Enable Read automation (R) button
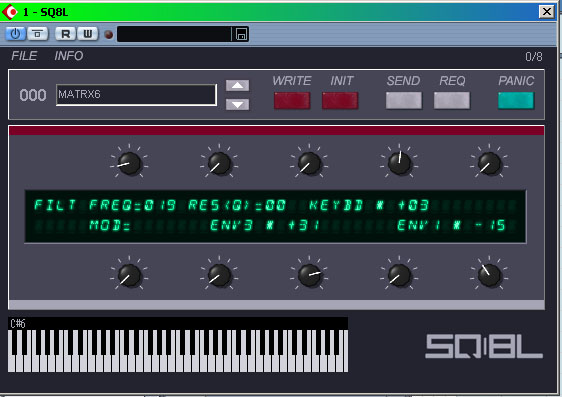The image size is (562, 397). tap(66, 34)
